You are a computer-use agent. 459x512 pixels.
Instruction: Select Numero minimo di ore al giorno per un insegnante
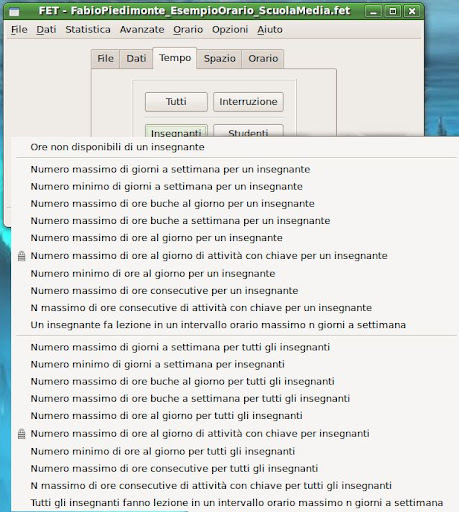tap(153, 274)
